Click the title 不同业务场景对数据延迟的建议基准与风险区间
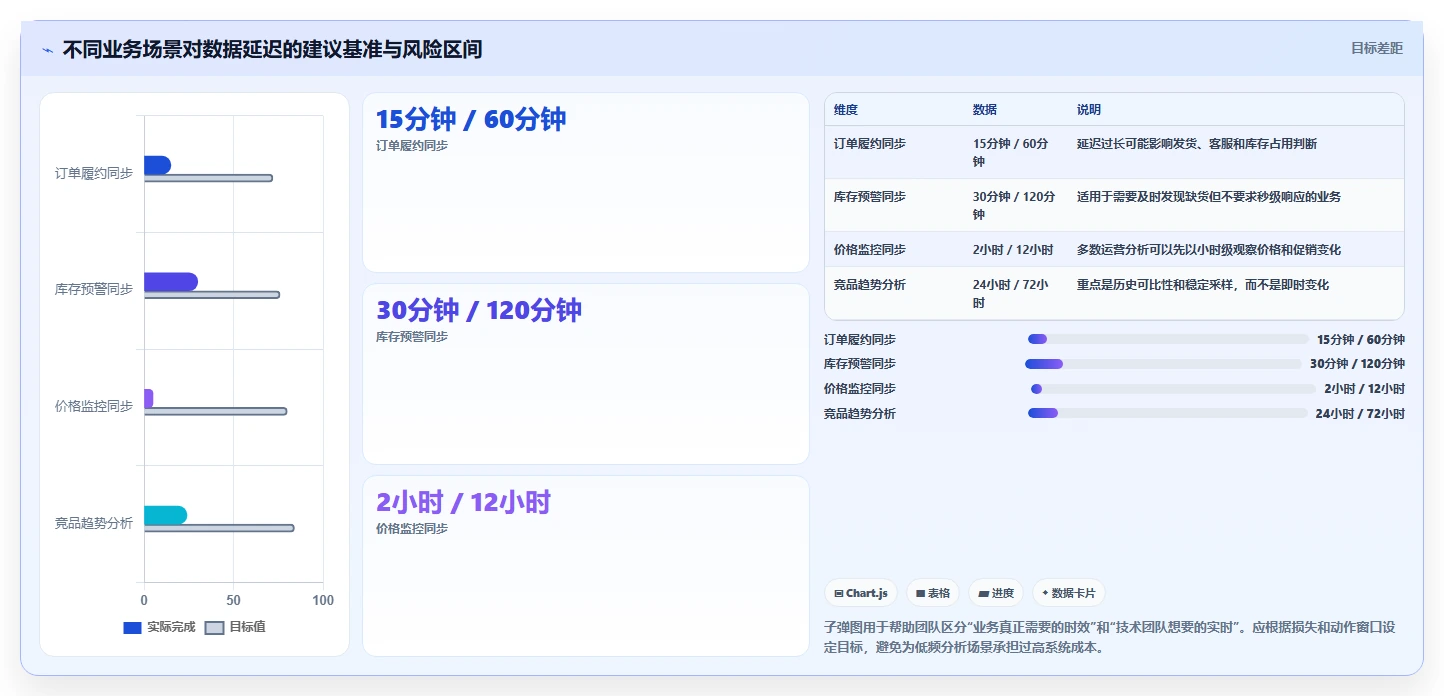 pos(272,49)
